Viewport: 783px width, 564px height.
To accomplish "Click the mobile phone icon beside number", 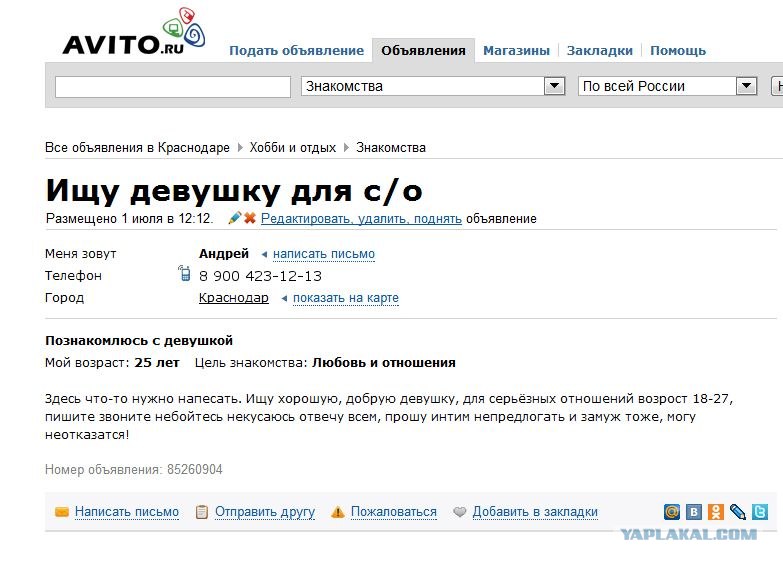I will tap(184, 275).
